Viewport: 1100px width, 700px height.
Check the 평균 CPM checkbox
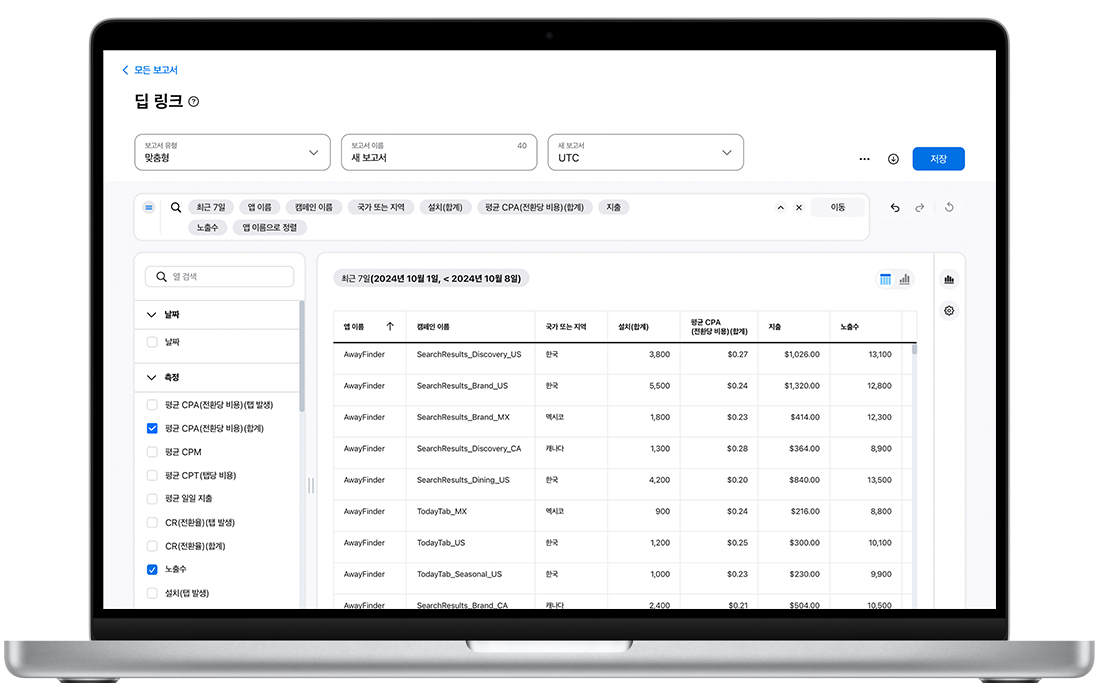coord(152,452)
